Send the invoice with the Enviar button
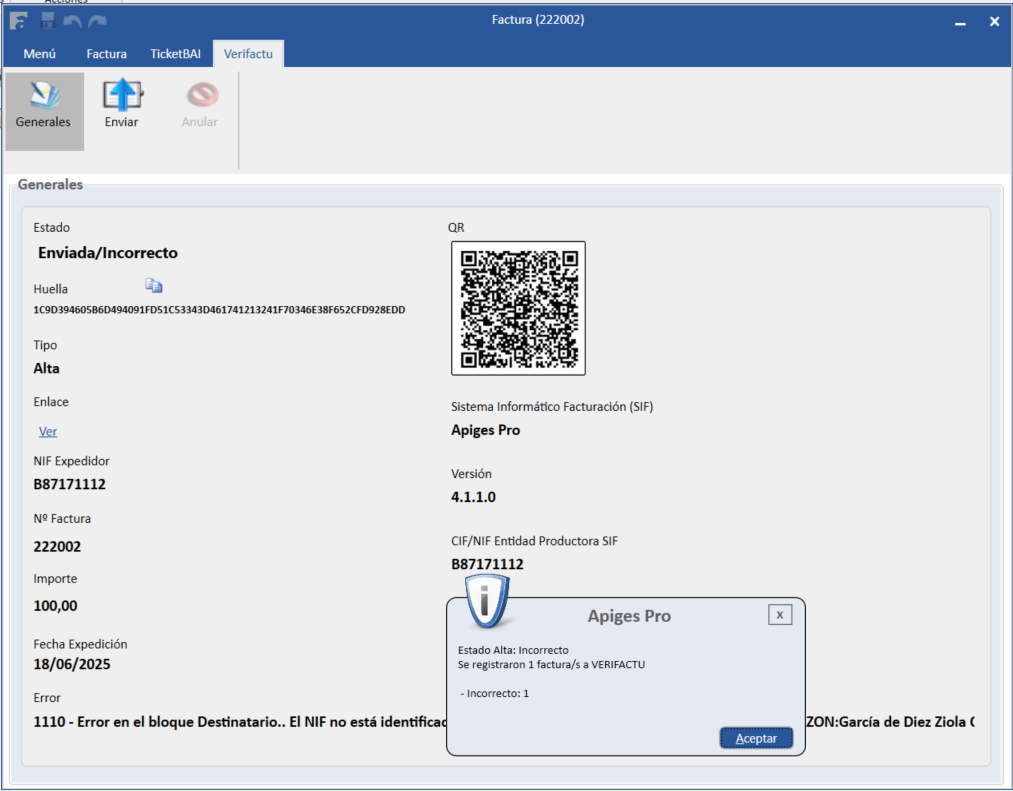 pos(122,105)
